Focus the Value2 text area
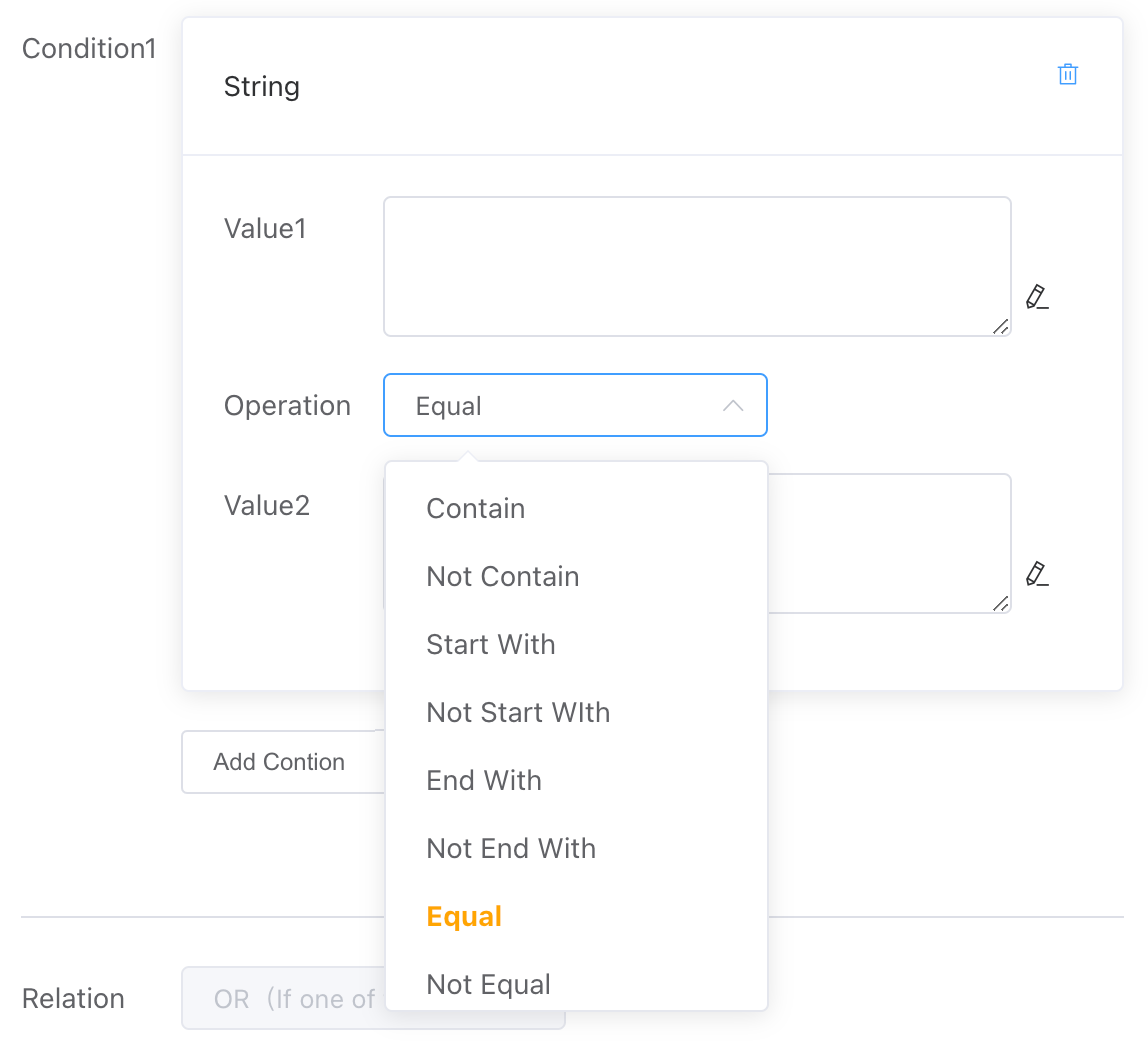This screenshot has height=1048, width=1148. pyautogui.click(x=888, y=543)
